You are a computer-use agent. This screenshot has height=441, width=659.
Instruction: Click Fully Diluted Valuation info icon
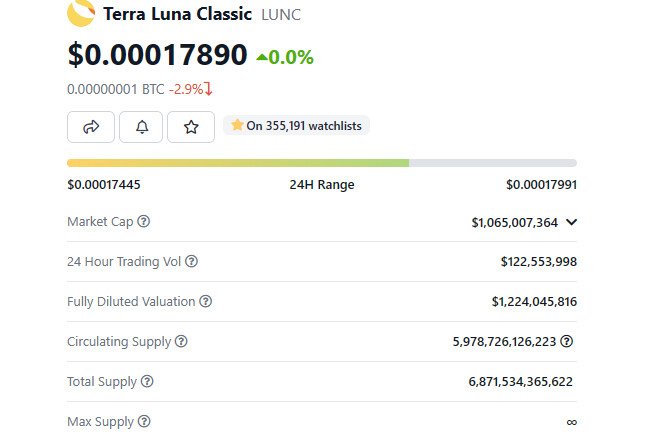(x=205, y=302)
